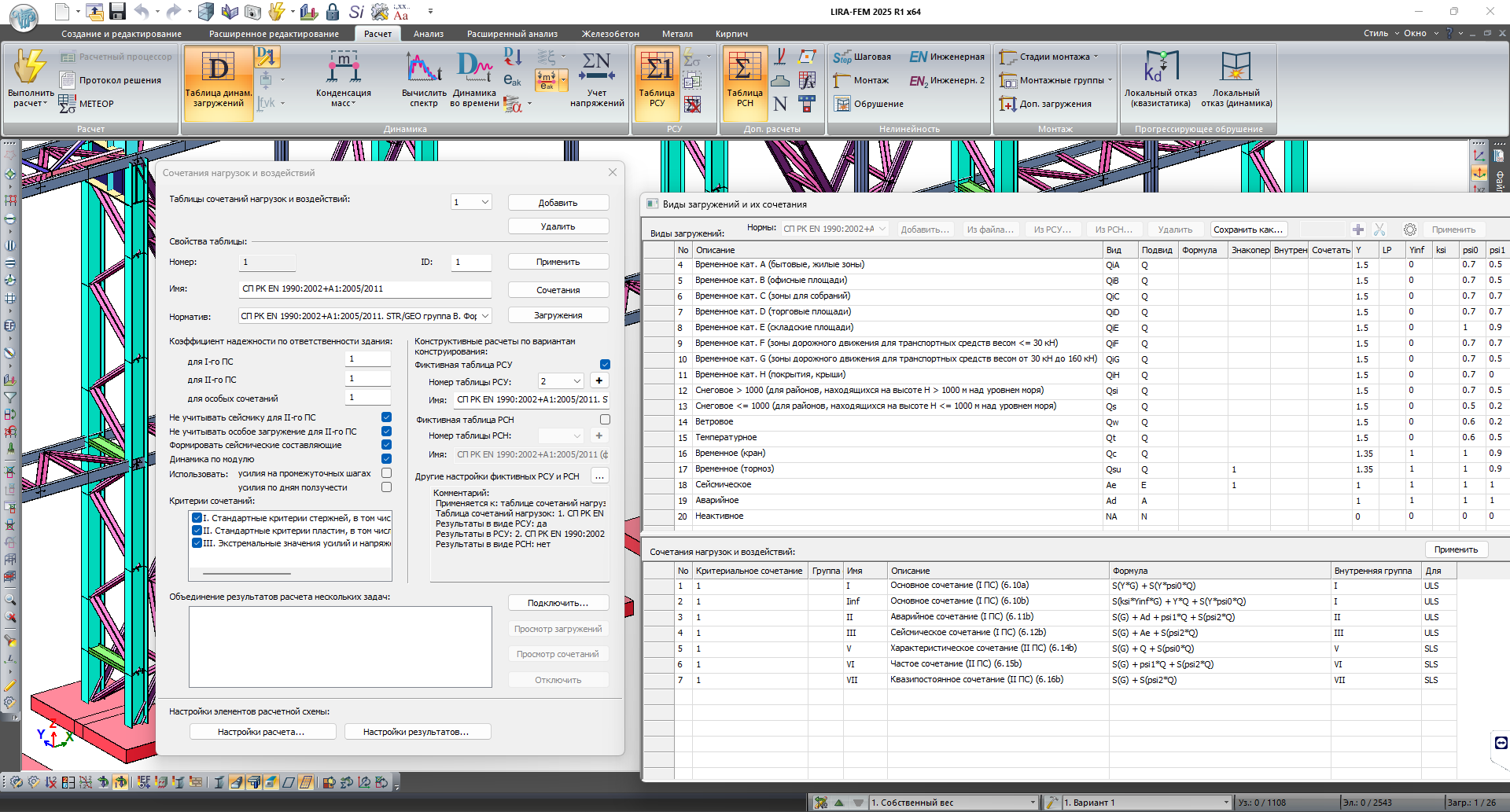This screenshot has width=1510, height=812.
Task: Expand the Нормы combo box in load types panel
Action: (882, 229)
